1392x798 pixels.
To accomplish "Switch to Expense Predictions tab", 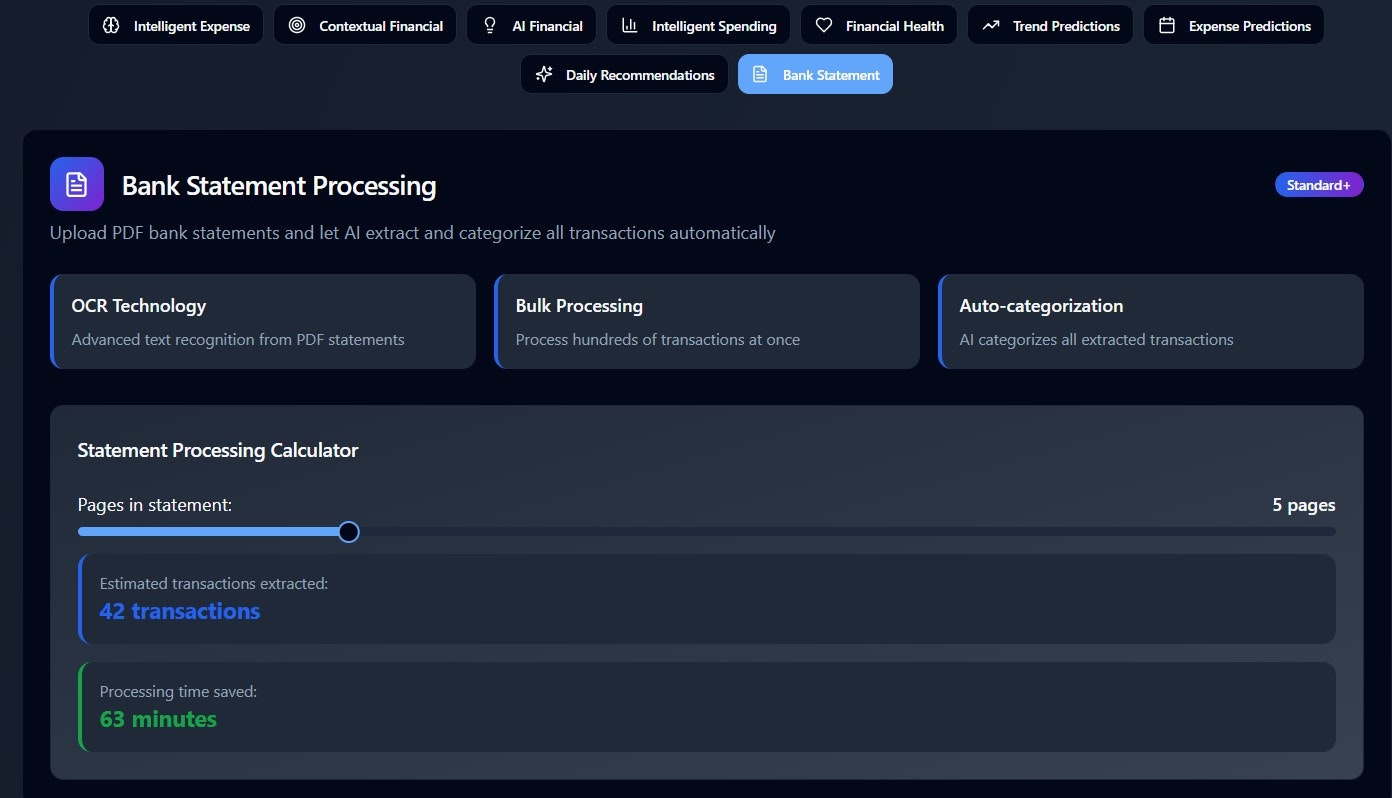I will pos(1234,25).
